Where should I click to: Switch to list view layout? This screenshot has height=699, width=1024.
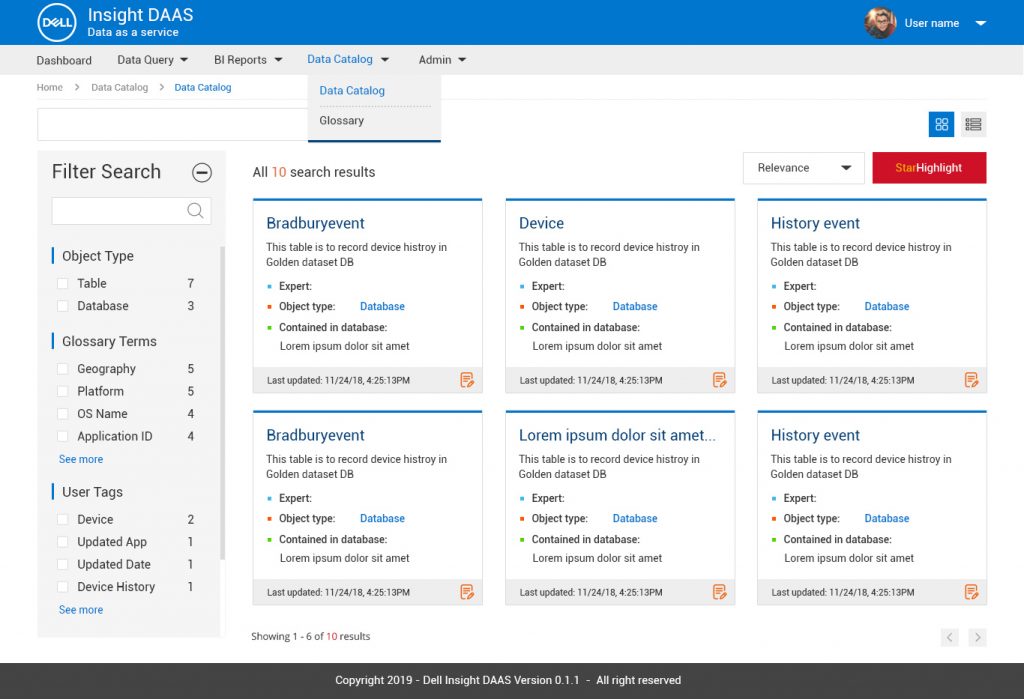(x=973, y=123)
